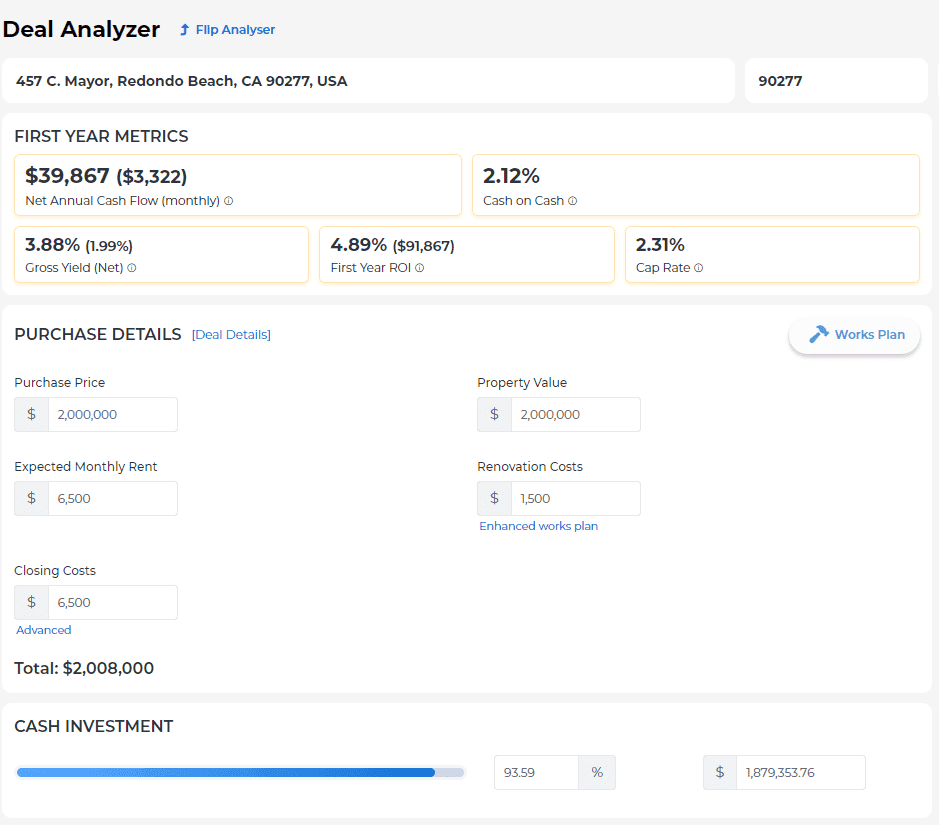The image size is (939, 825).
Task: Click the 1,879,353.76 cash amount field
Action: 801,772
